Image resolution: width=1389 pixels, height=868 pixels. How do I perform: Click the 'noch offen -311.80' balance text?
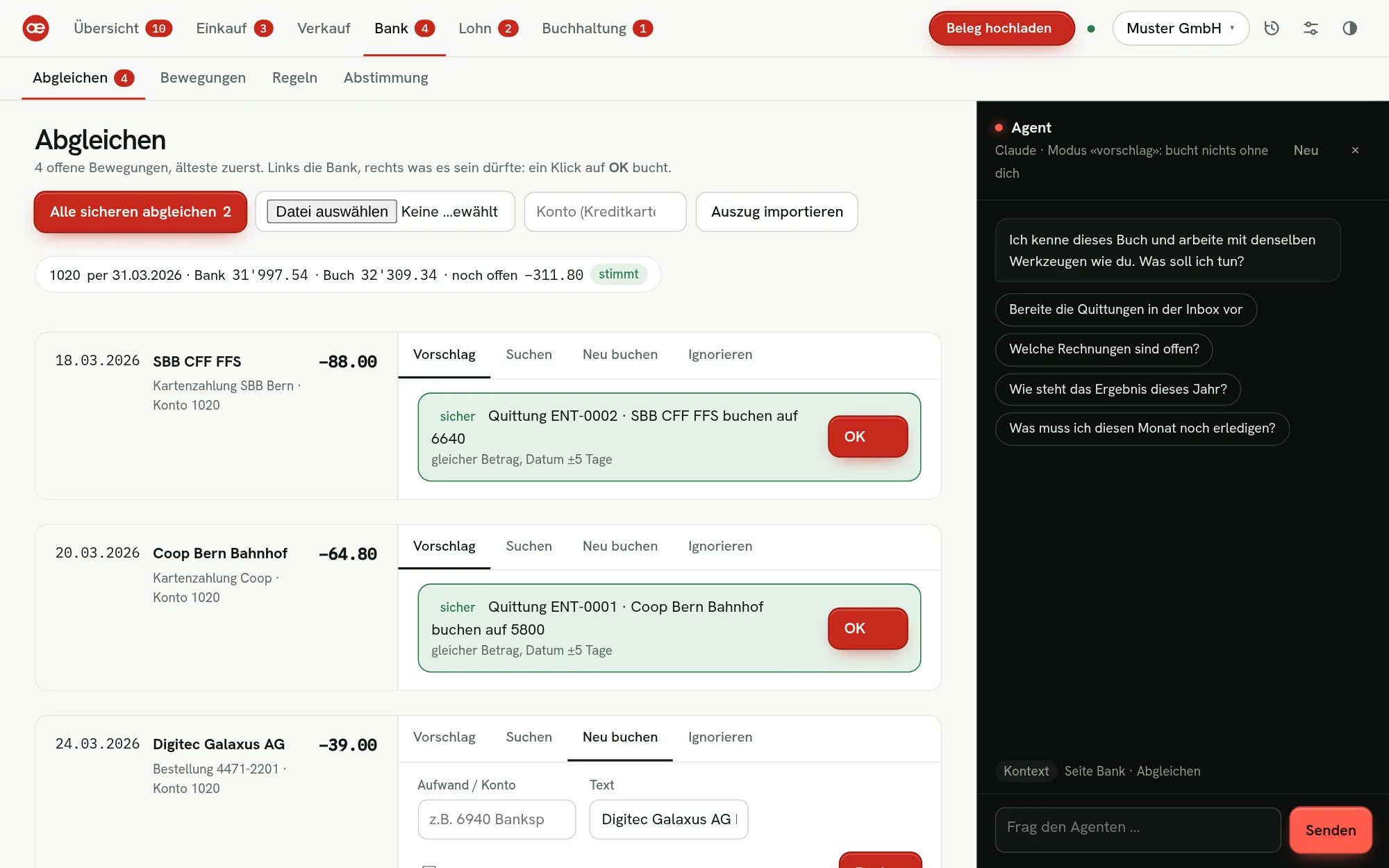coord(517,275)
